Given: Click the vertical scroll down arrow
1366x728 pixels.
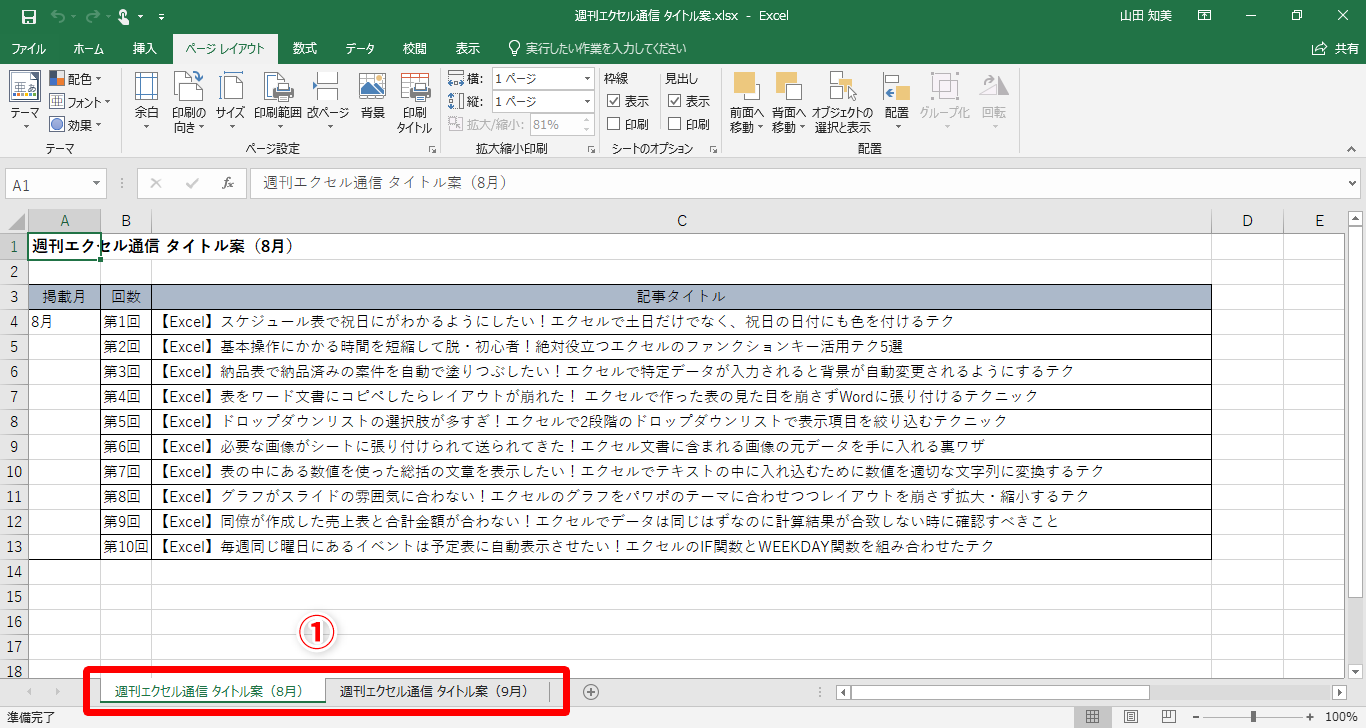Looking at the screenshot, I should point(1355,672).
